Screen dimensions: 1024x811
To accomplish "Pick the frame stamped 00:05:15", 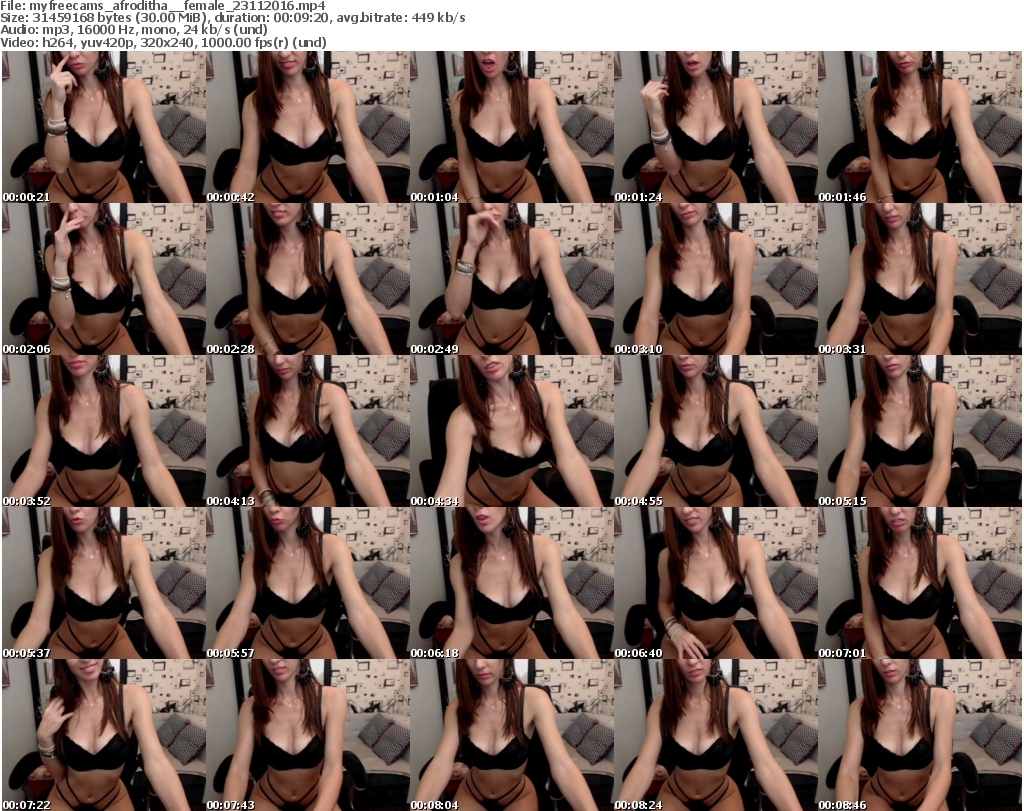I will tap(920, 431).
